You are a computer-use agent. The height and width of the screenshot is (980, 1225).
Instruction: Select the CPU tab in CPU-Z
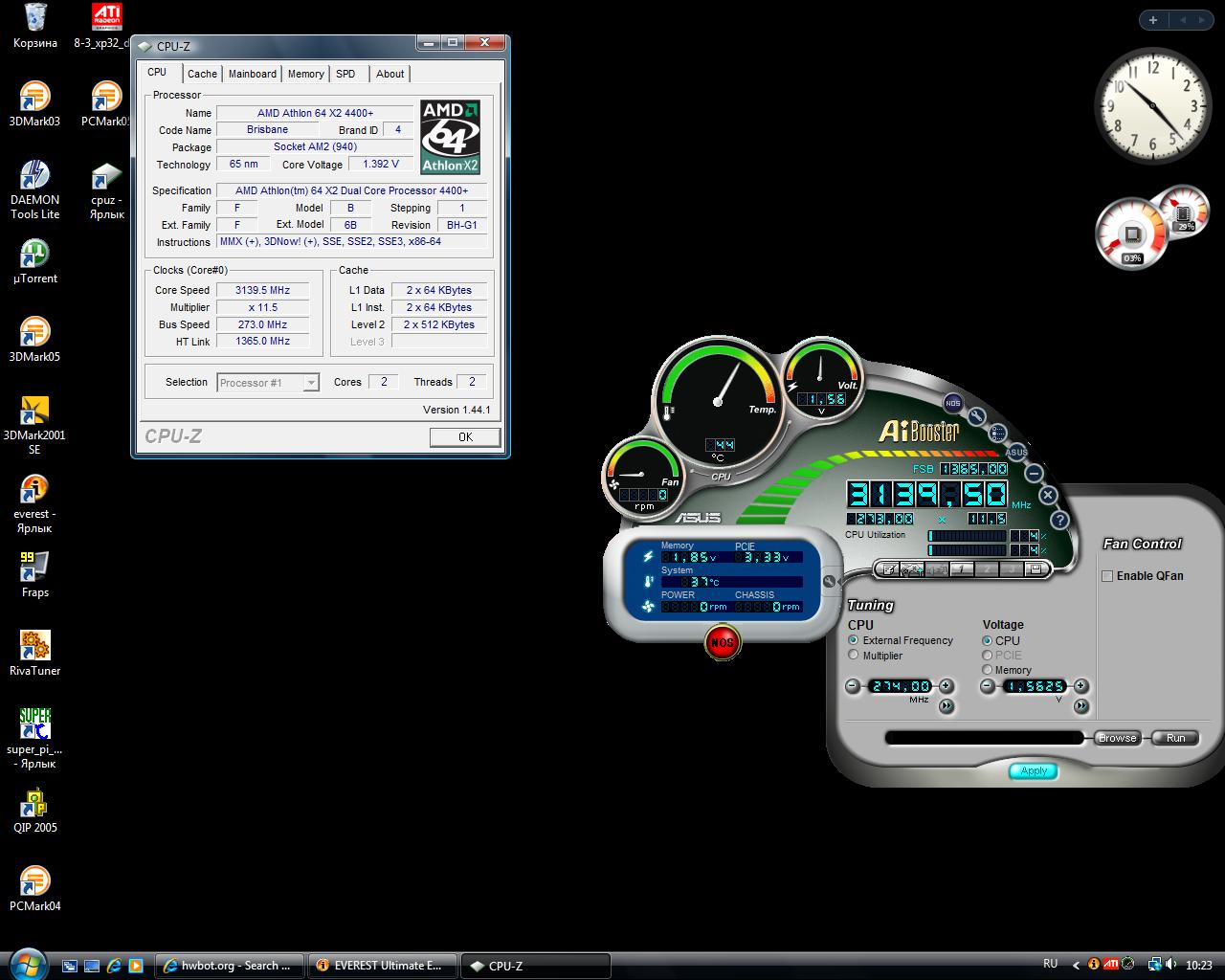point(157,73)
